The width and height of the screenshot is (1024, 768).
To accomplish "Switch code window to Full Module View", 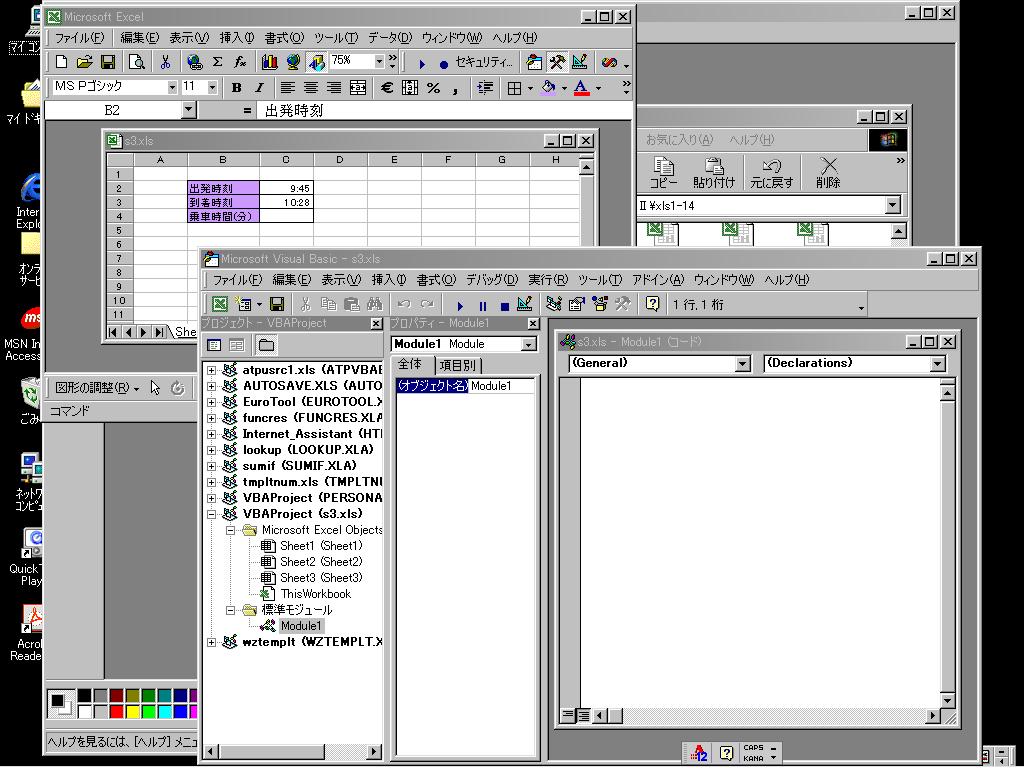I will [x=583, y=716].
